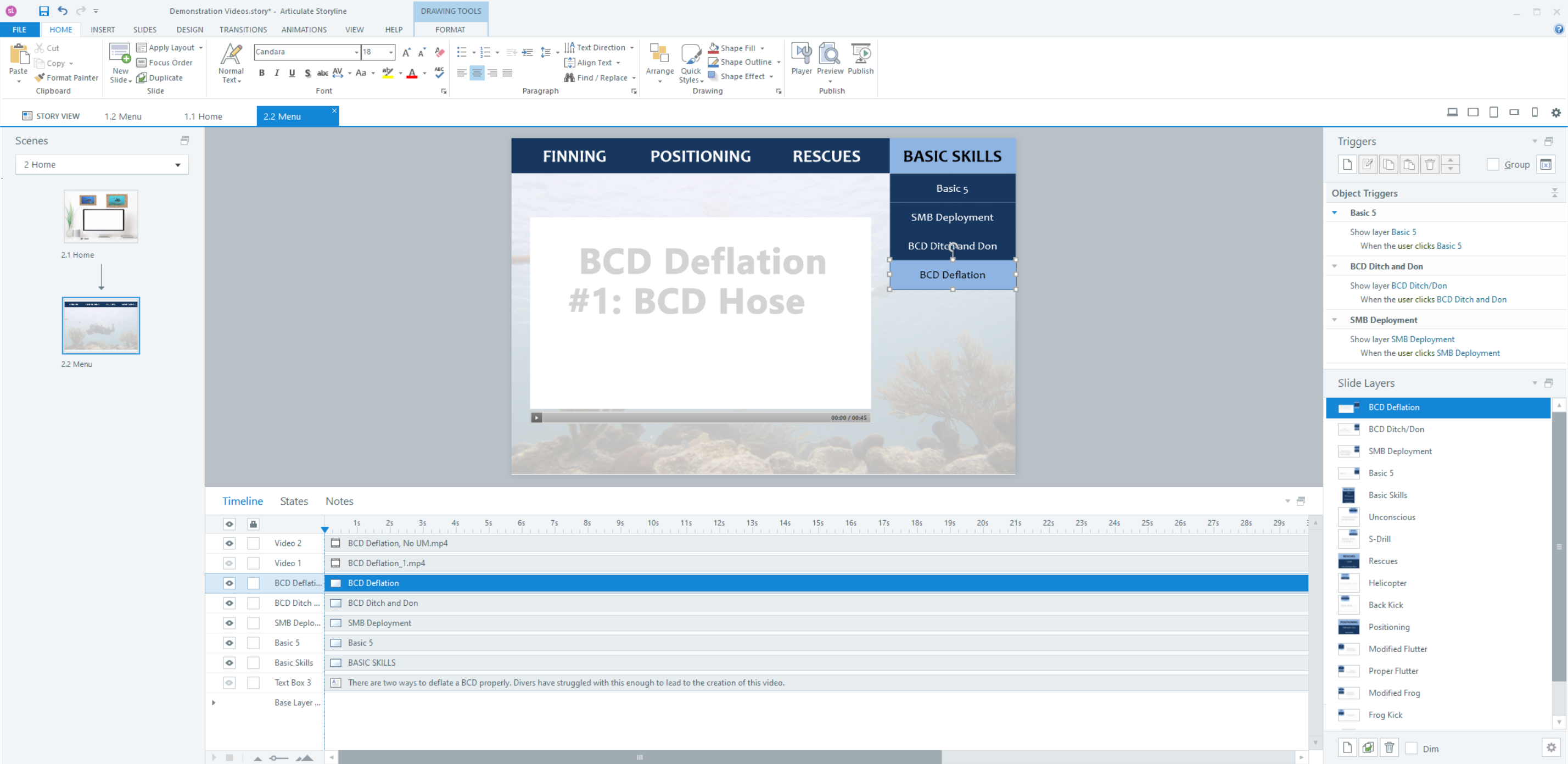This screenshot has width=1568, height=764.
Task: Click the Basic 5 layer link in trigger
Action: pos(1404,232)
